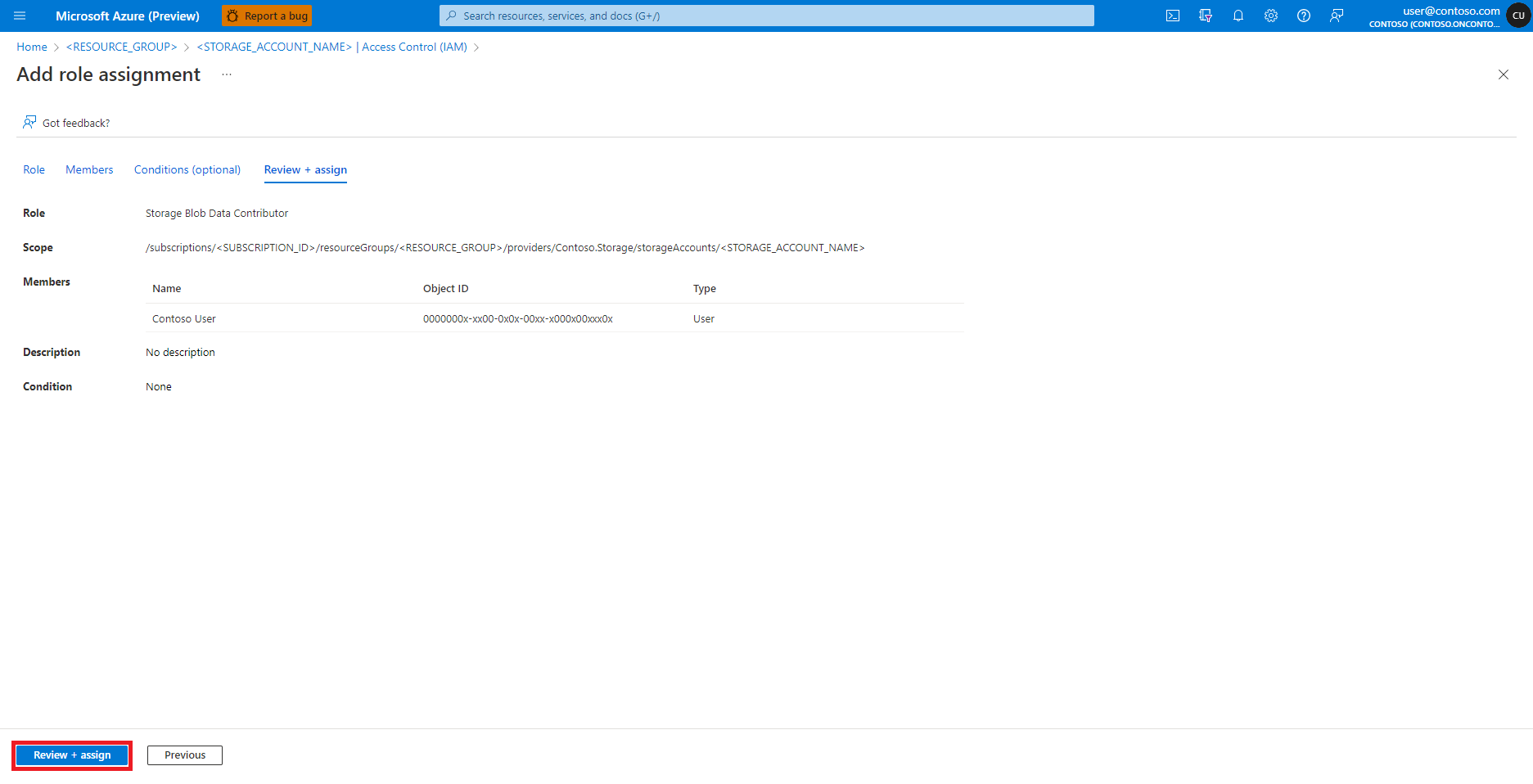
Task: Click the top bar feedback icon
Action: pyautogui.click(x=1337, y=16)
